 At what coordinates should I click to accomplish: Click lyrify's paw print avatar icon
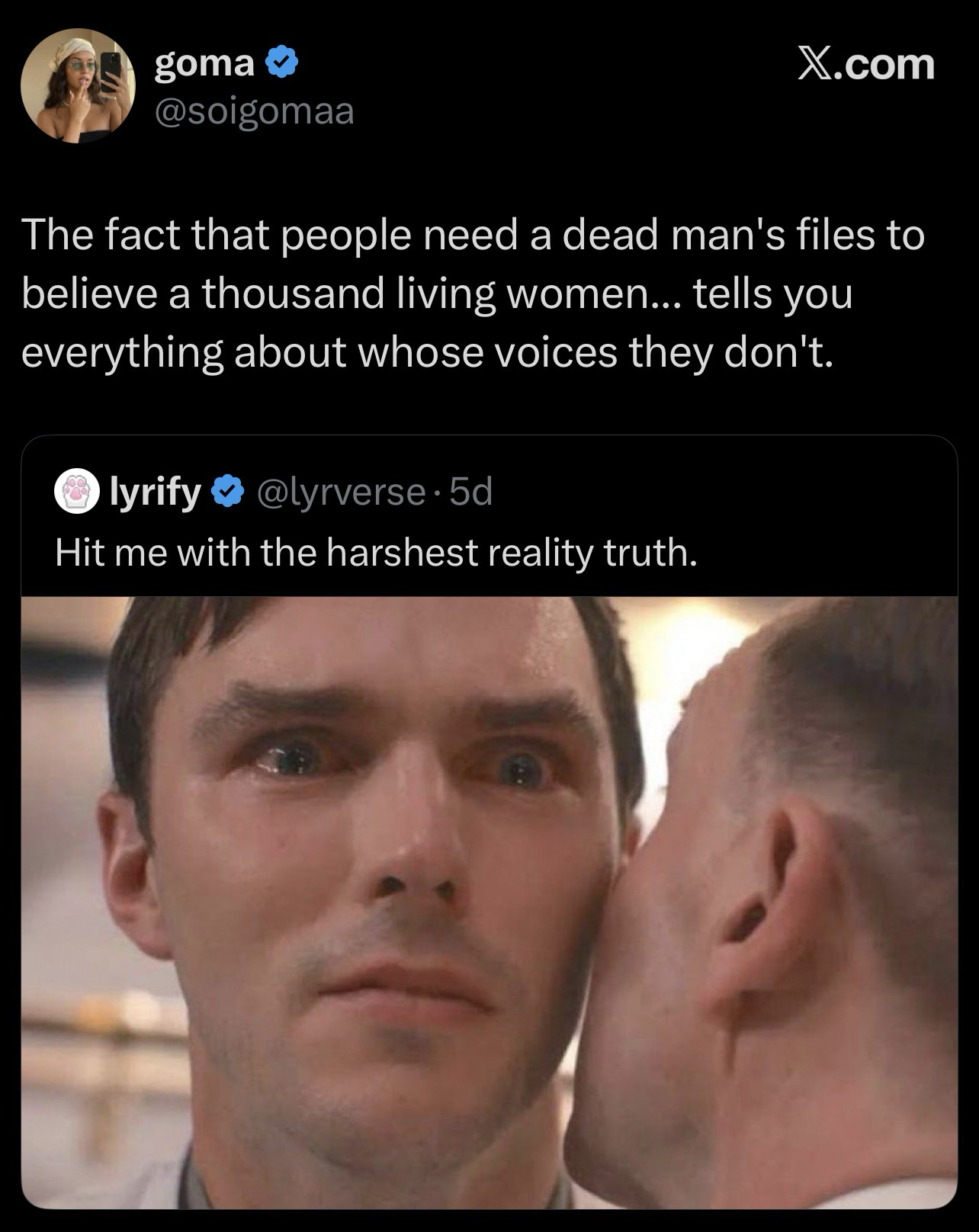click(73, 493)
